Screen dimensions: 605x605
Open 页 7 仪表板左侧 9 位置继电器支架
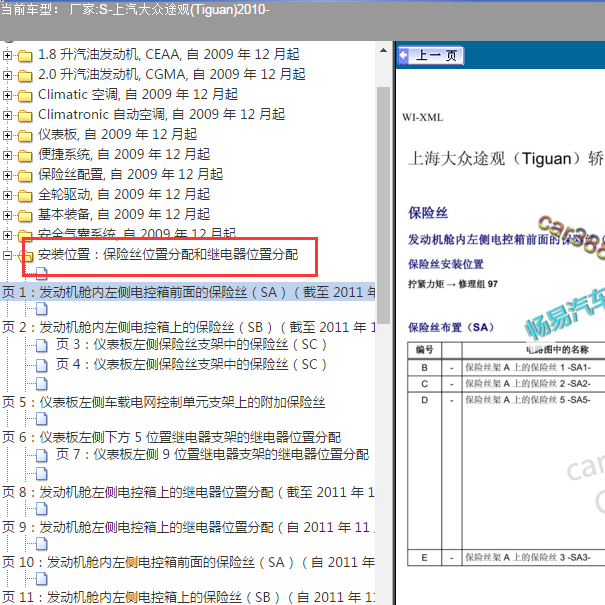[212, 455]
